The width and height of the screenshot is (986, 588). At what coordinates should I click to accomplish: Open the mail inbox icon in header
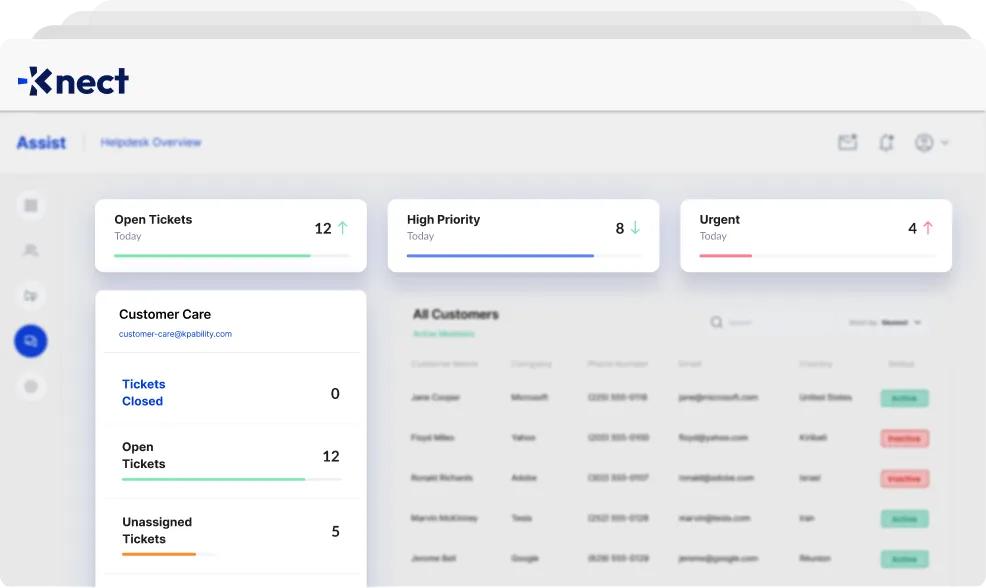[847, 143]
